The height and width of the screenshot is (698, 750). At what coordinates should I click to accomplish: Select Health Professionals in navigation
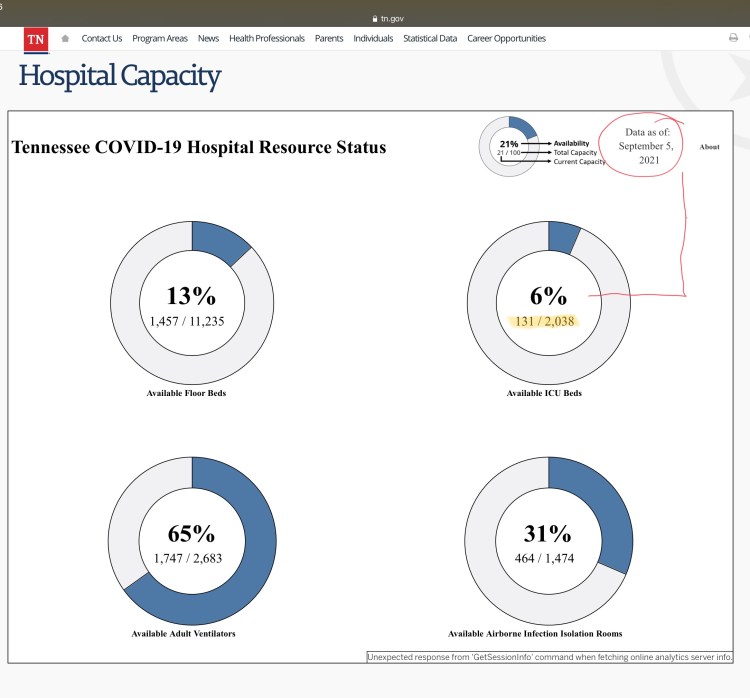(x=267, y=39)
